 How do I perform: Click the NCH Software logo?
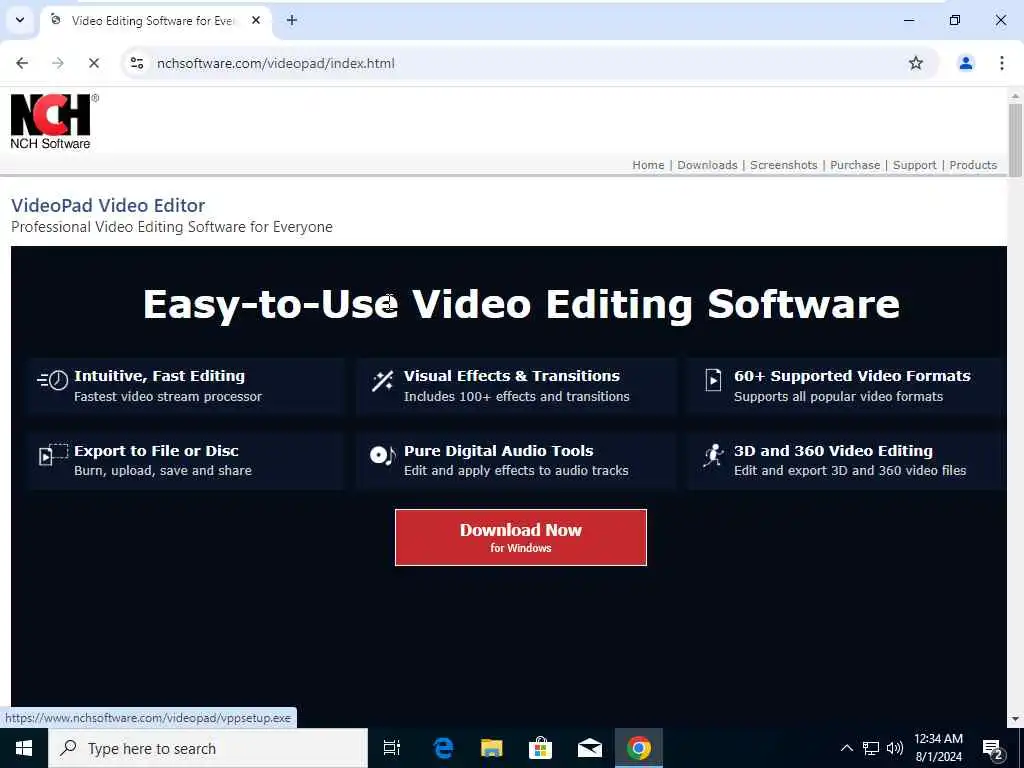coord(54,121)
